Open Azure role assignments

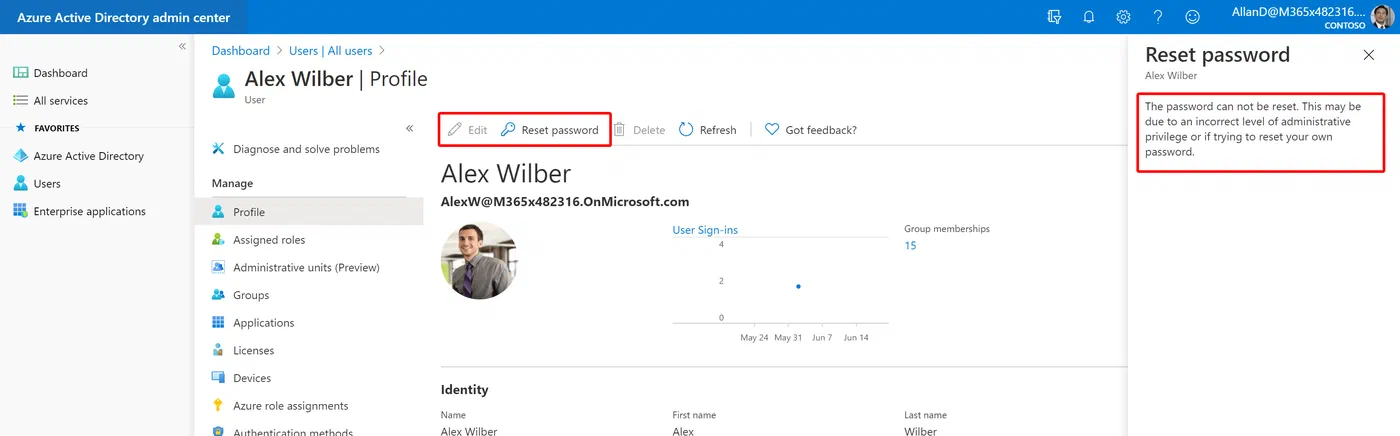(x=290, y=406)
